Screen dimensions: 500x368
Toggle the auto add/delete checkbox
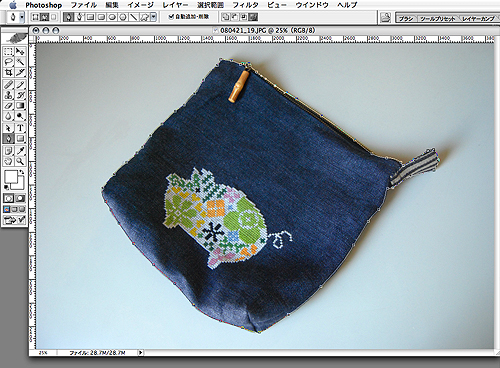171,16
